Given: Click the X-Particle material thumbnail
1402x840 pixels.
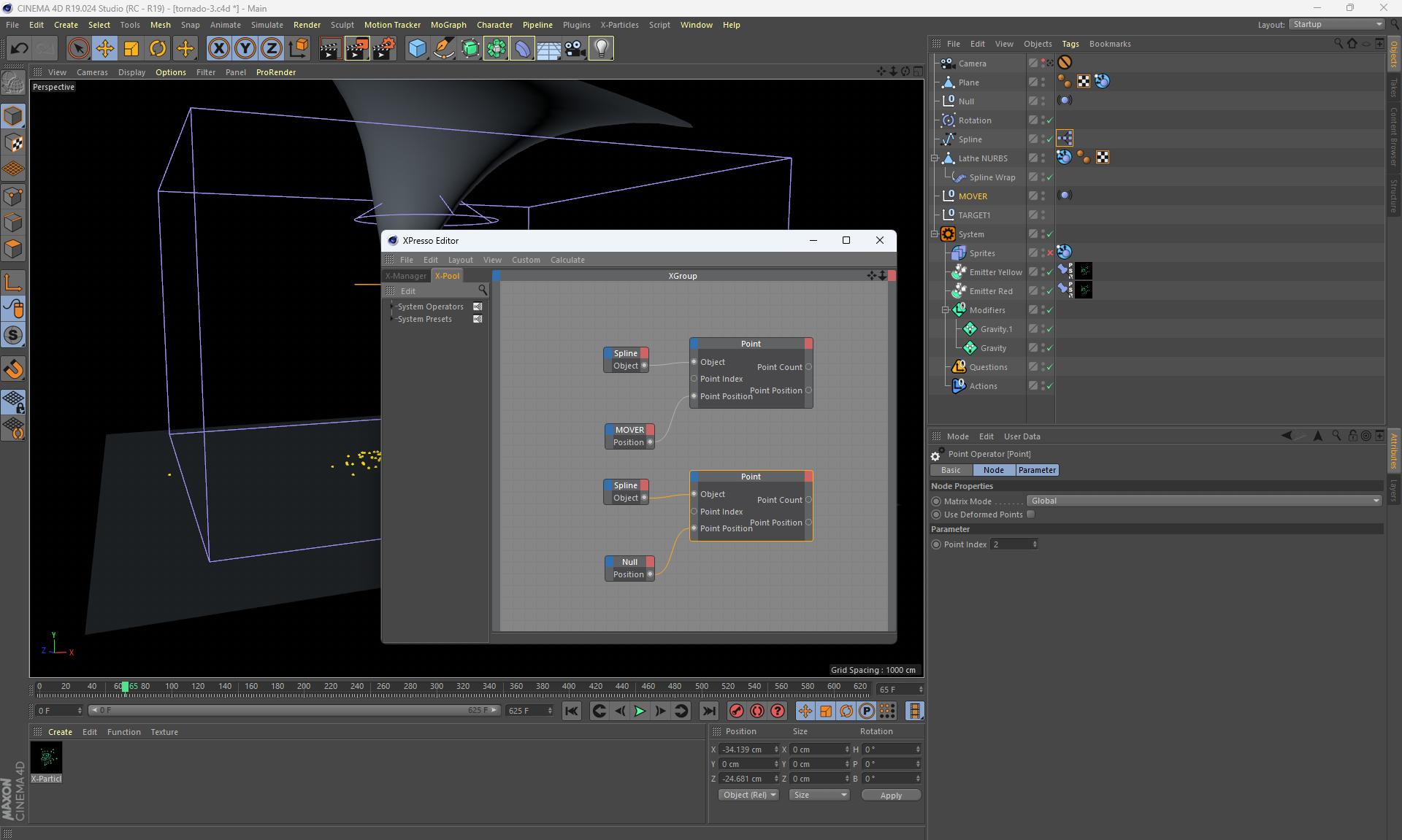Looking at the screenshot, I should [47, 758].
